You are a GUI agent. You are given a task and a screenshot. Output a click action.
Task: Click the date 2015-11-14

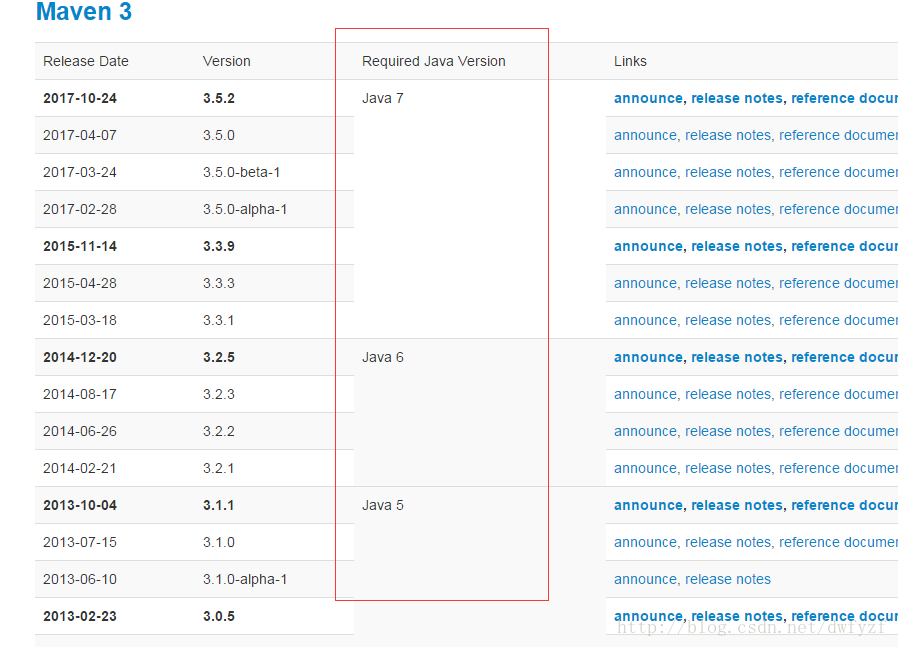tap(80, 246)
